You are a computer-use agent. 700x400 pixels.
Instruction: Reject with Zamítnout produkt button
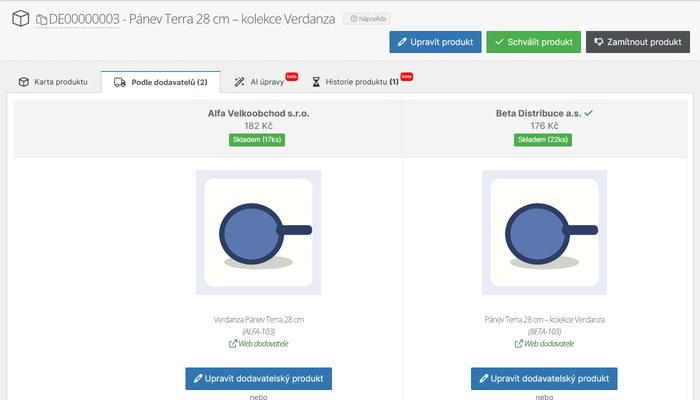638,42
